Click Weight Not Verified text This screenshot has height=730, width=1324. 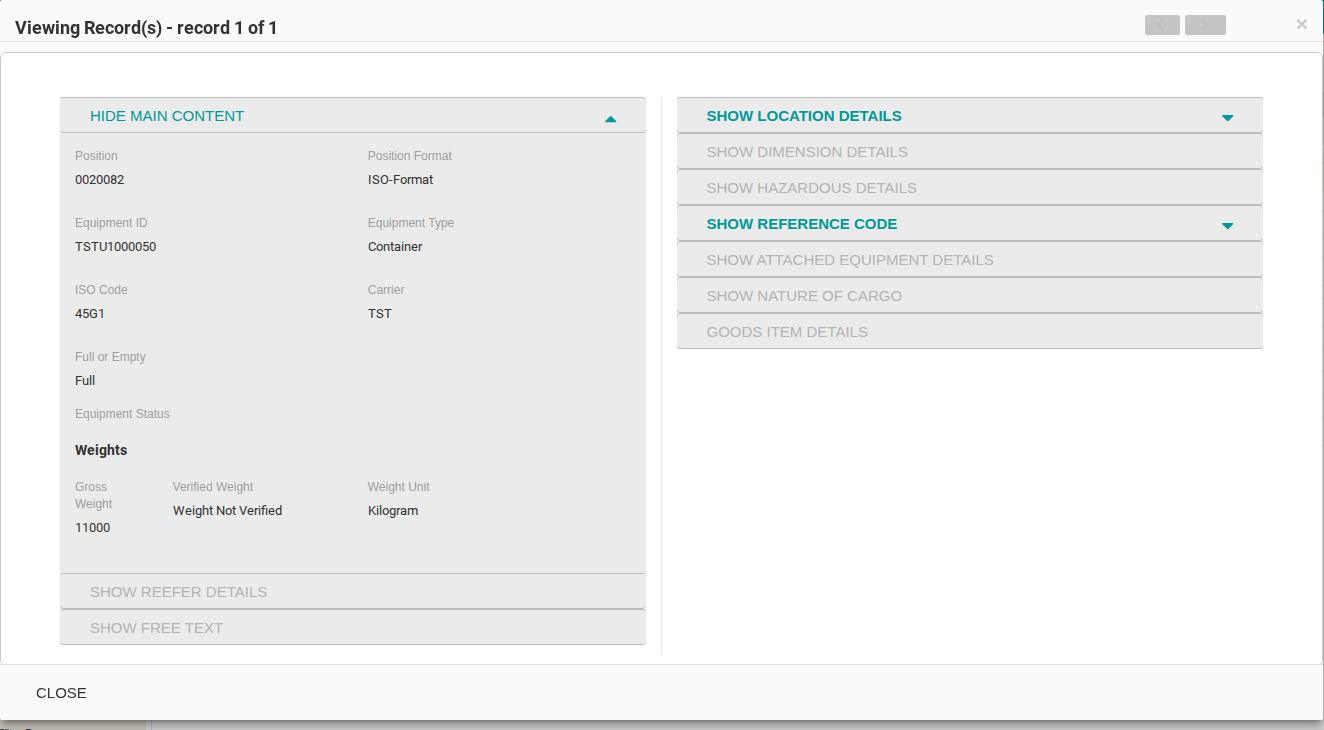(228, 511)
